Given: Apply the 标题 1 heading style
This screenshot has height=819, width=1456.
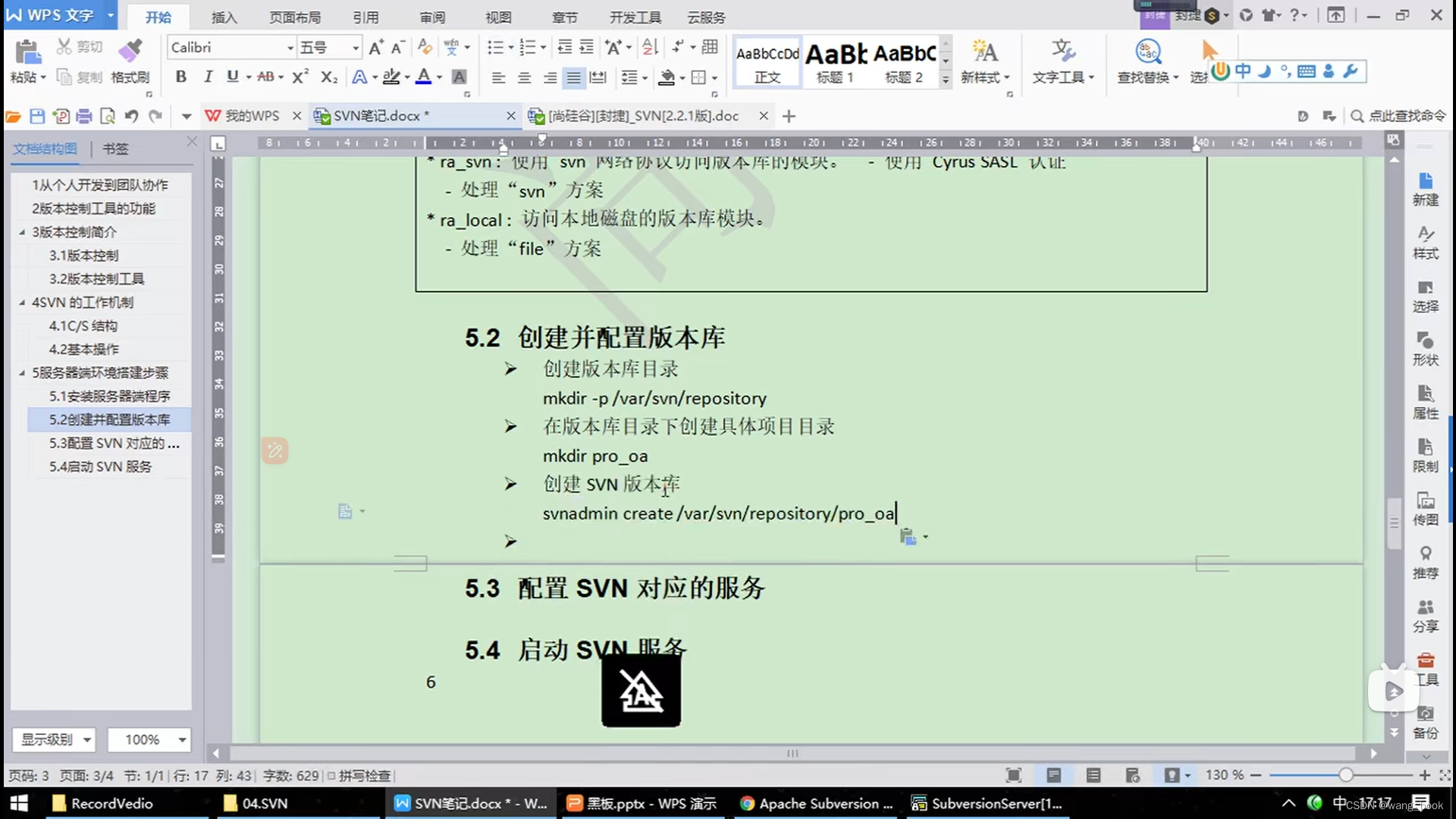Looking at the screenshot, I should coord(835,62).
